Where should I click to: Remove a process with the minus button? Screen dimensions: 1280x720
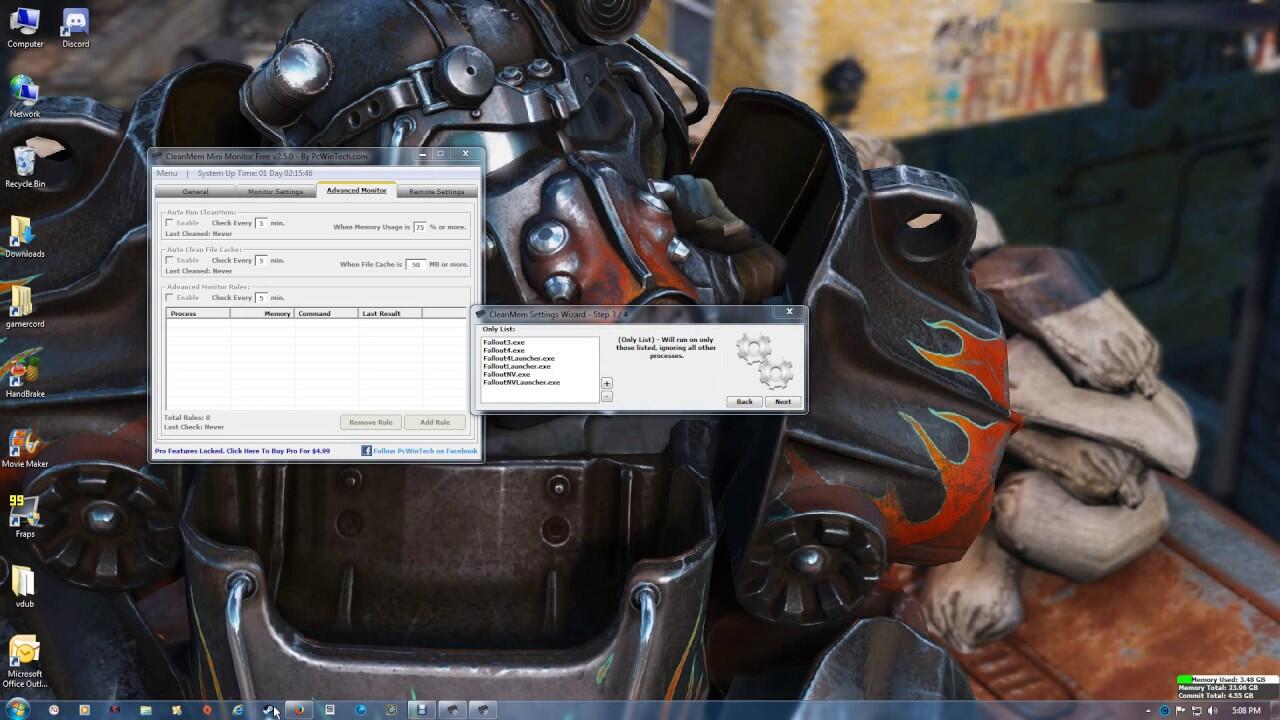[x=606, y=397]
